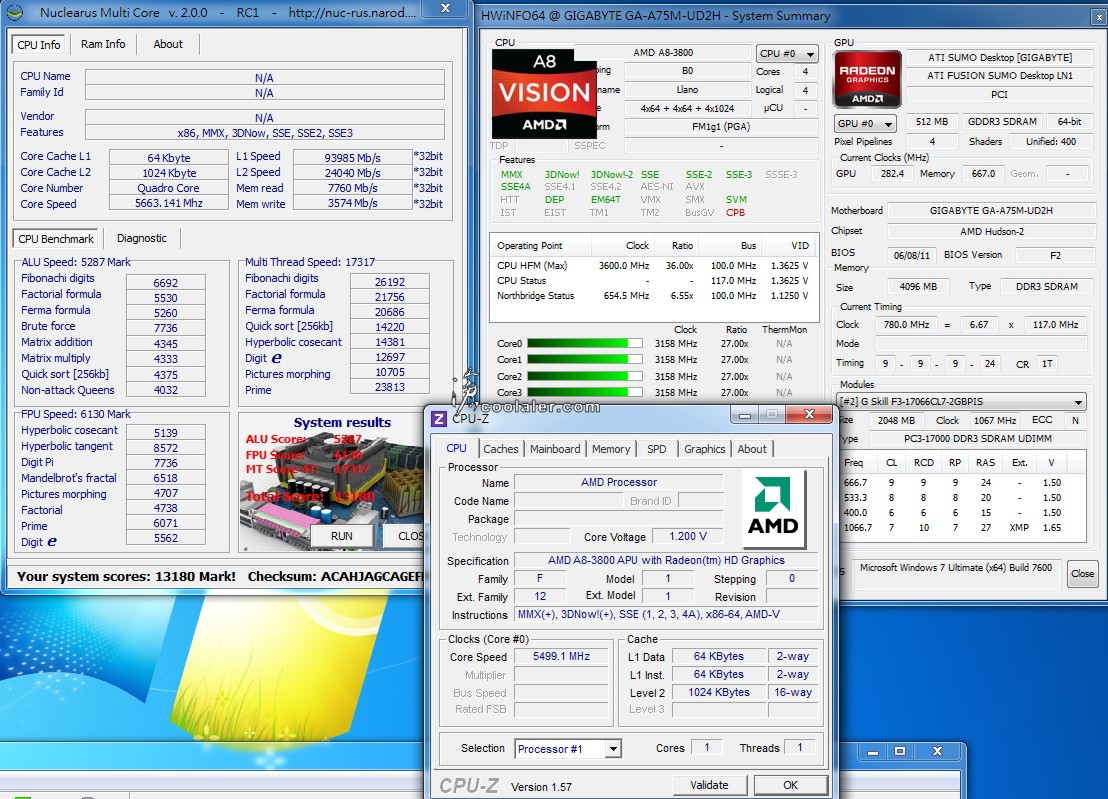Viewport: 1108px width, 799px height.
Task: Open the Processor #1 selection dropdown
Action: 568,749
